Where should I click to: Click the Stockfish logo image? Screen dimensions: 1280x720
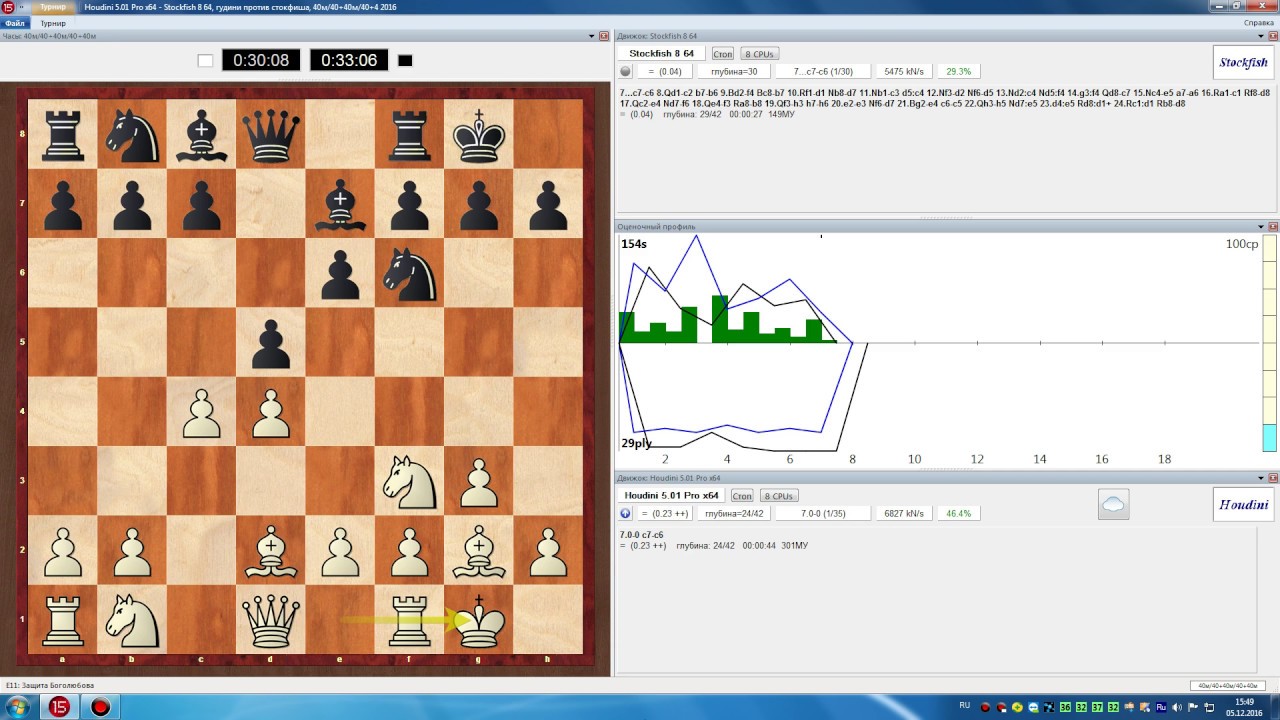click(1243, 62)
